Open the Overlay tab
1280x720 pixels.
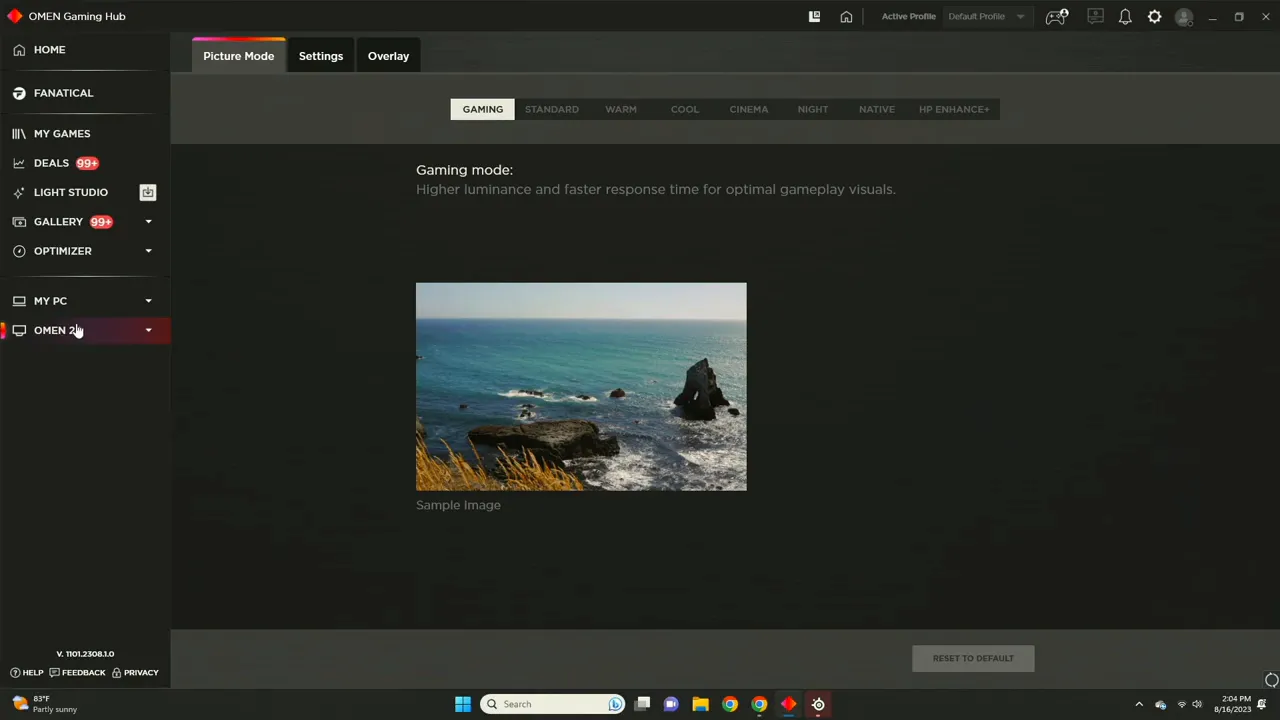pos(388,55)
